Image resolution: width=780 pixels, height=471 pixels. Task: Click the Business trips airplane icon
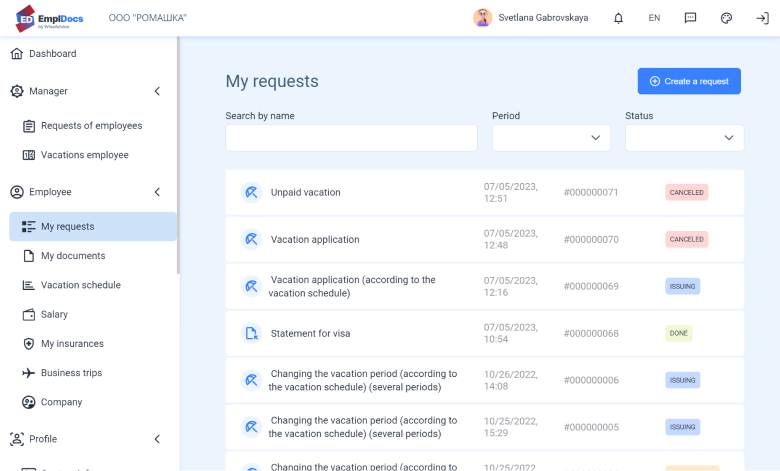30,373
